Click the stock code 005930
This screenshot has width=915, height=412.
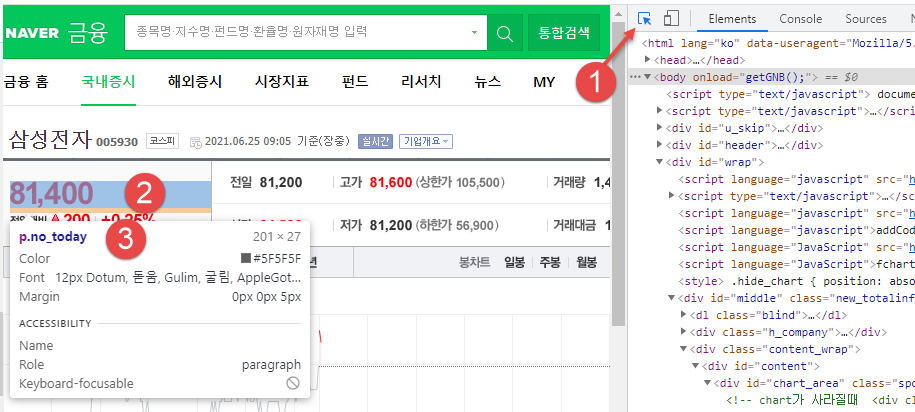tap(117, 142)
